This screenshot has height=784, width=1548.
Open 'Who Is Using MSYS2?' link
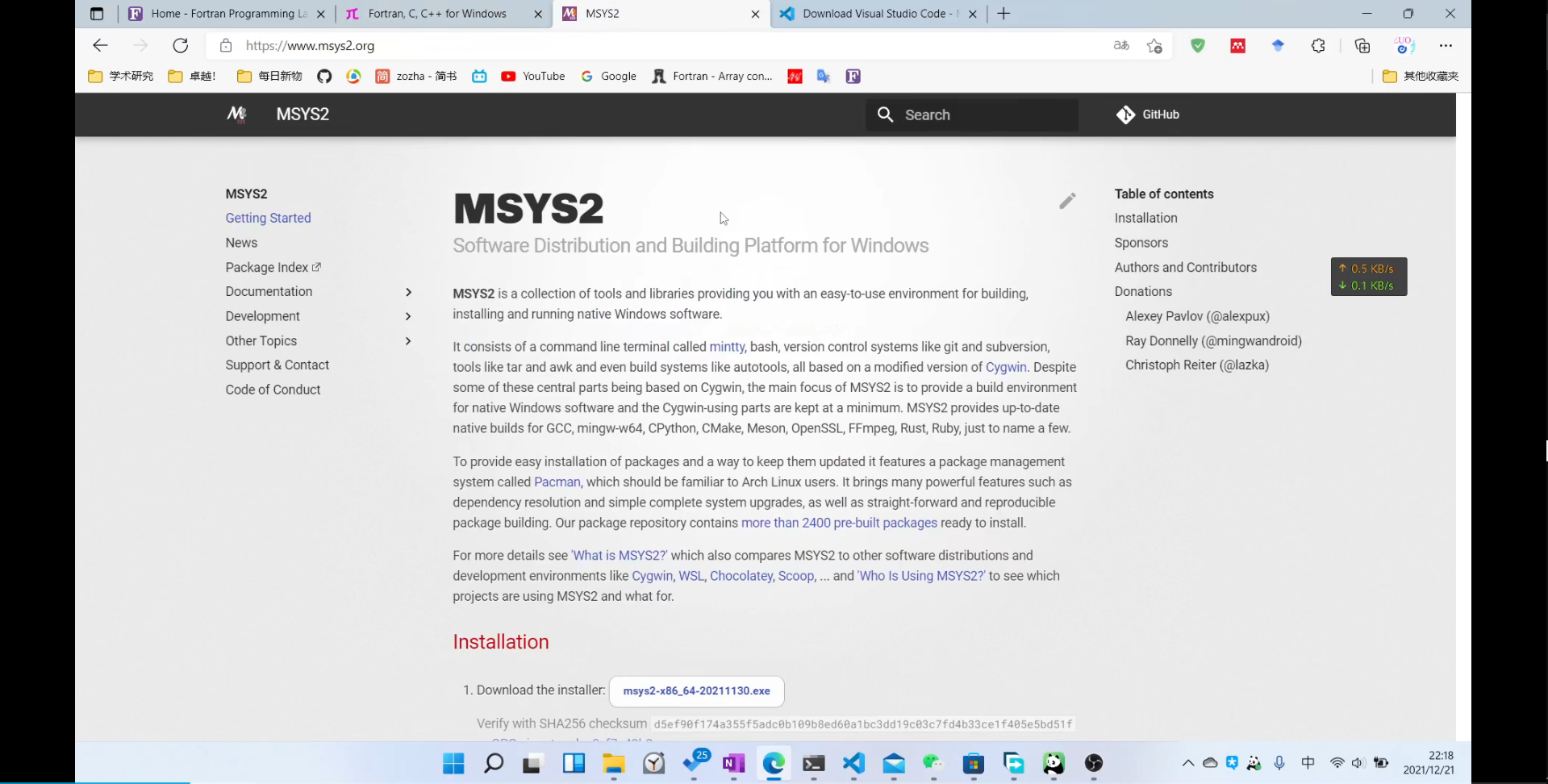(921, 576)
